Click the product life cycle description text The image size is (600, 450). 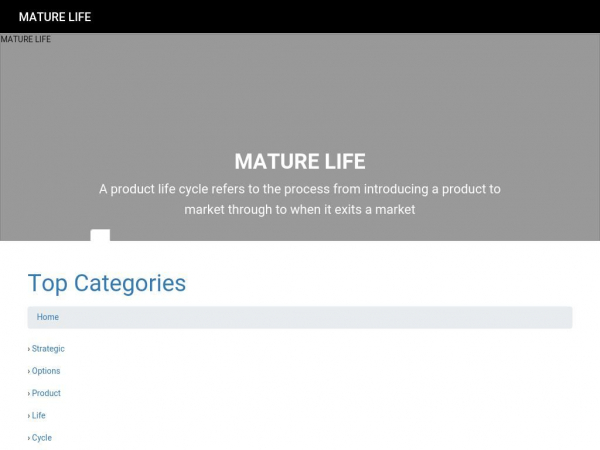tap(300, 199)
